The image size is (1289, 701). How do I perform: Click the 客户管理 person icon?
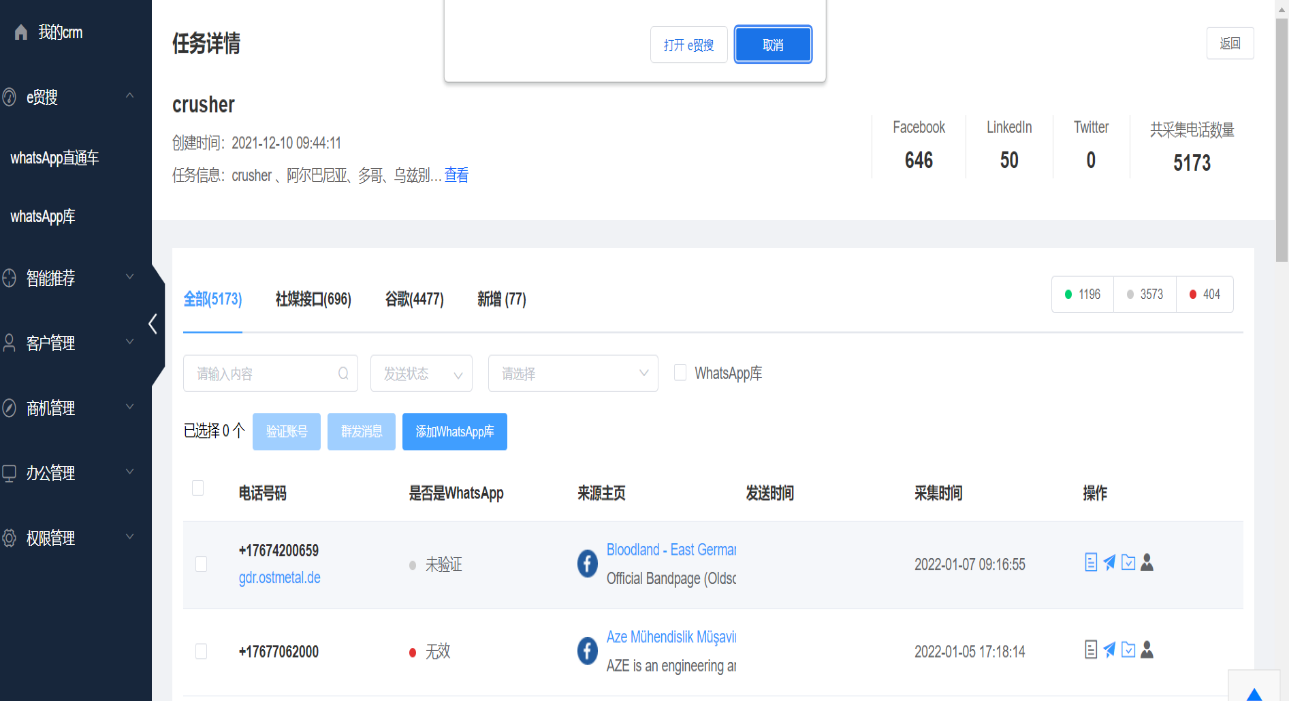point(10,343)
